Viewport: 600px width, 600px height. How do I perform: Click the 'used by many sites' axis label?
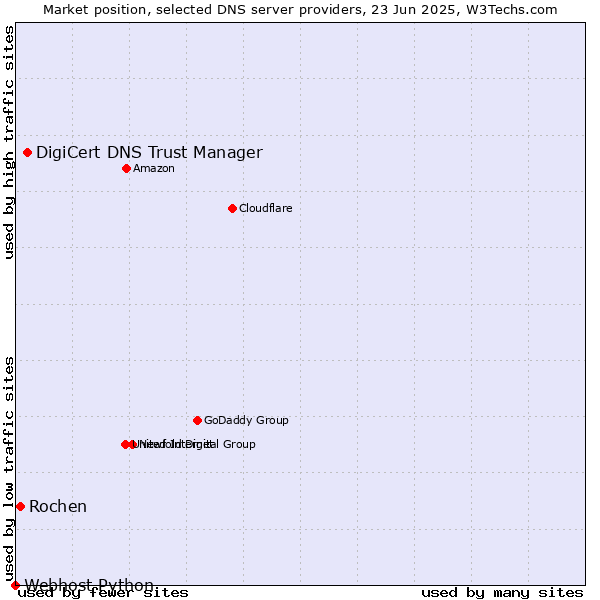pyautogui.click(x=502, y=593)
